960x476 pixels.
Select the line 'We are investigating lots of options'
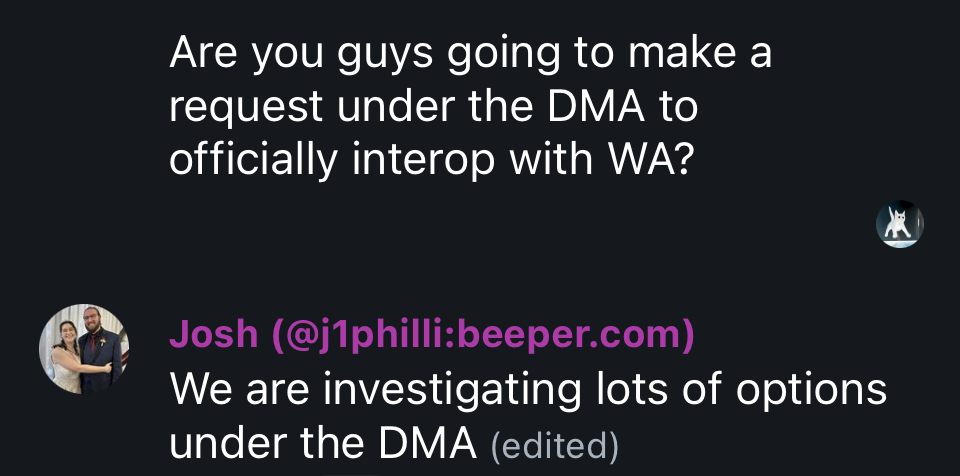pos(528,389)
